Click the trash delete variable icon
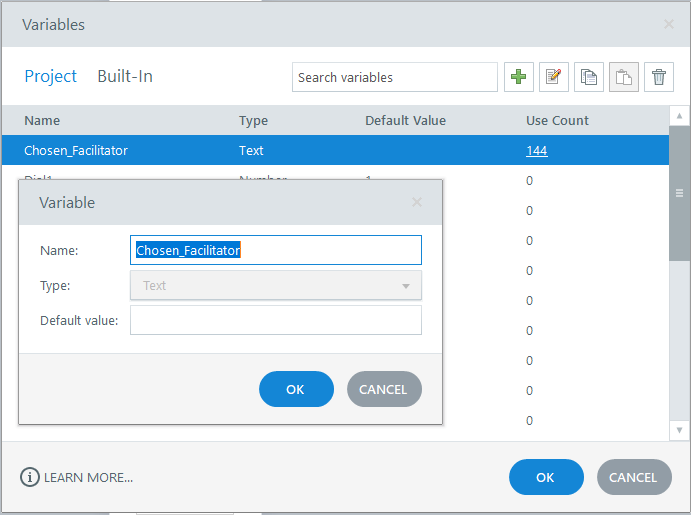The height and width of the screenshot is (515, 691). click(x=658, y=77)
